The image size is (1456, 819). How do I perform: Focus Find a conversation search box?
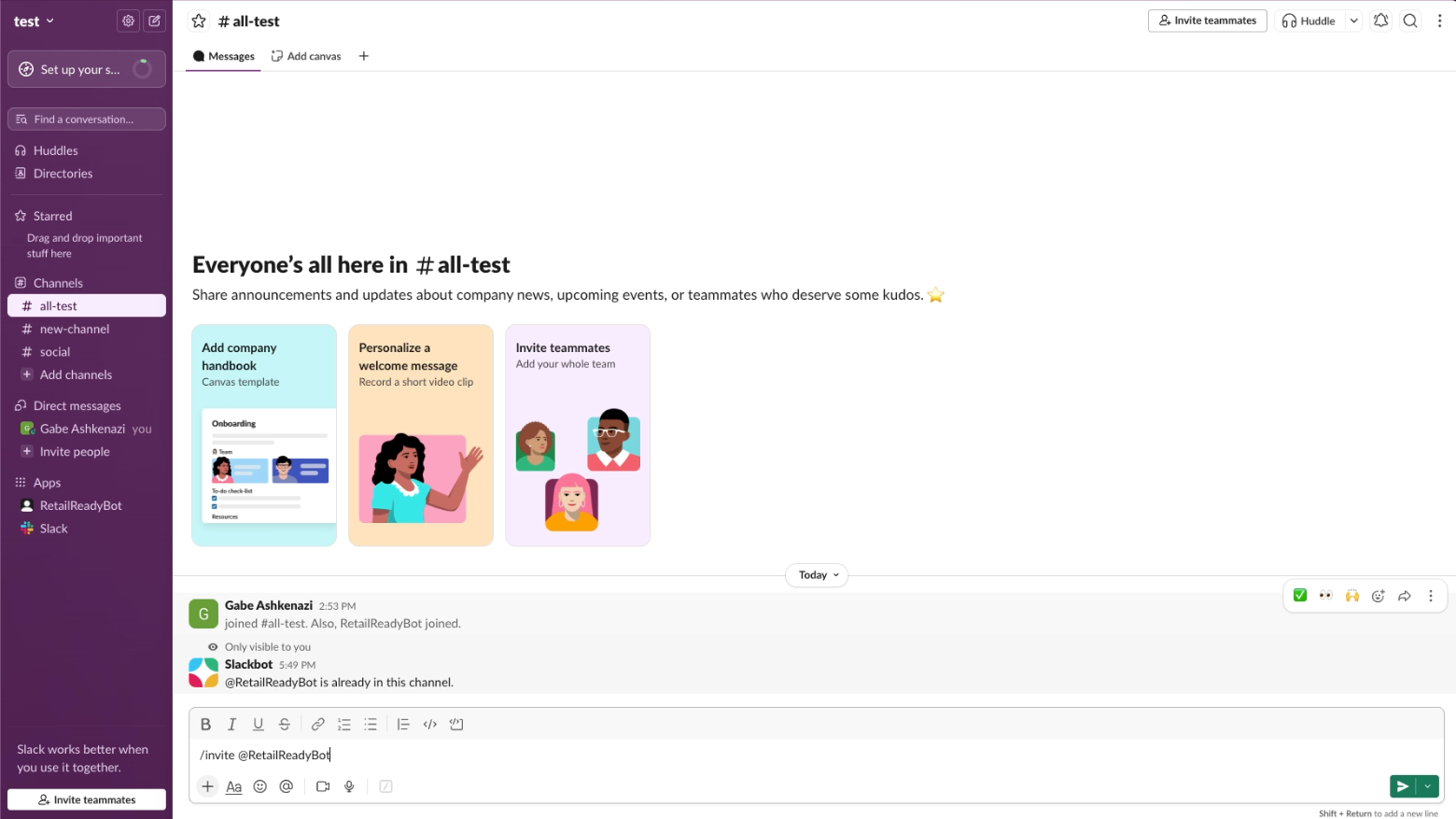click(x=87, y=119)
